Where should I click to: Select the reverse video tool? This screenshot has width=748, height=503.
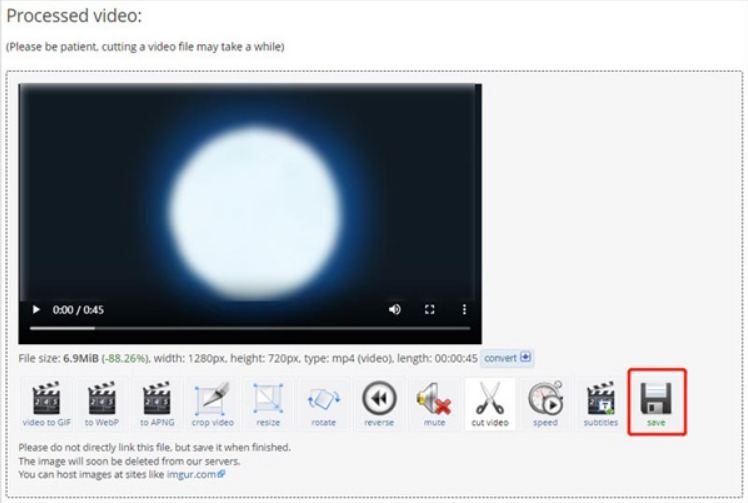pyautogui.click(x=379, y=404)
